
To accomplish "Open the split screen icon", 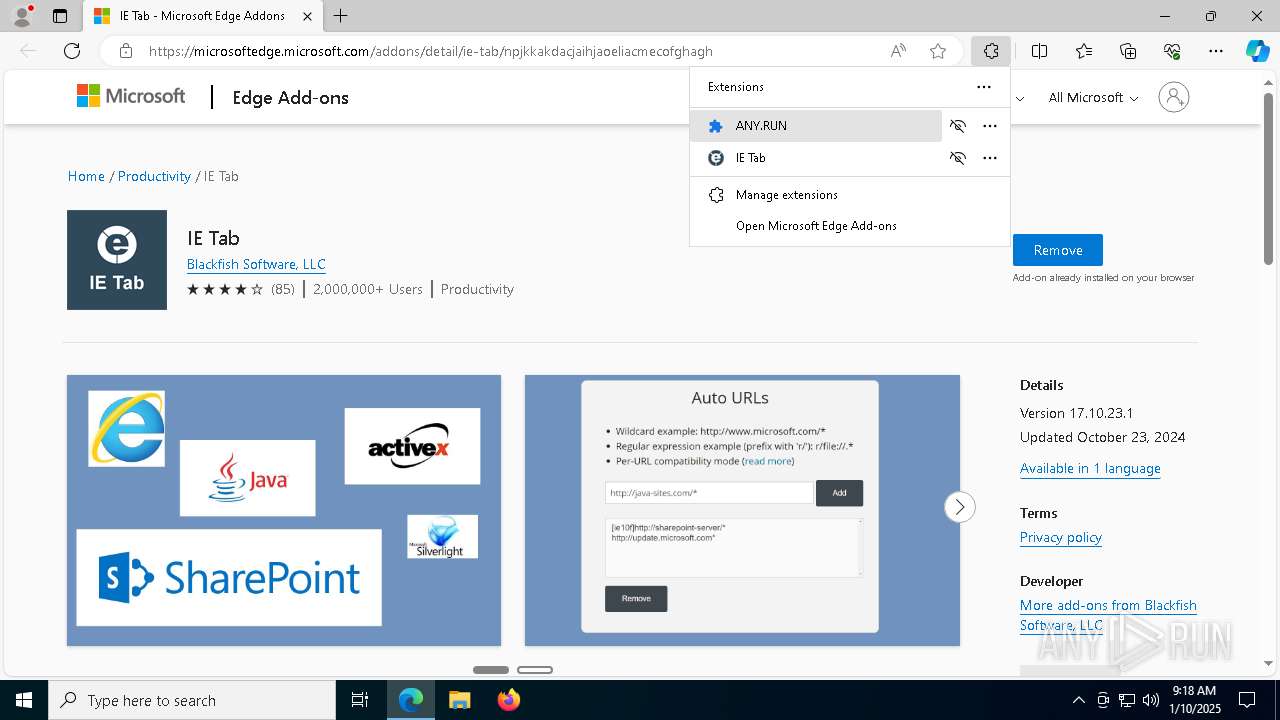I will point(1040,51).
